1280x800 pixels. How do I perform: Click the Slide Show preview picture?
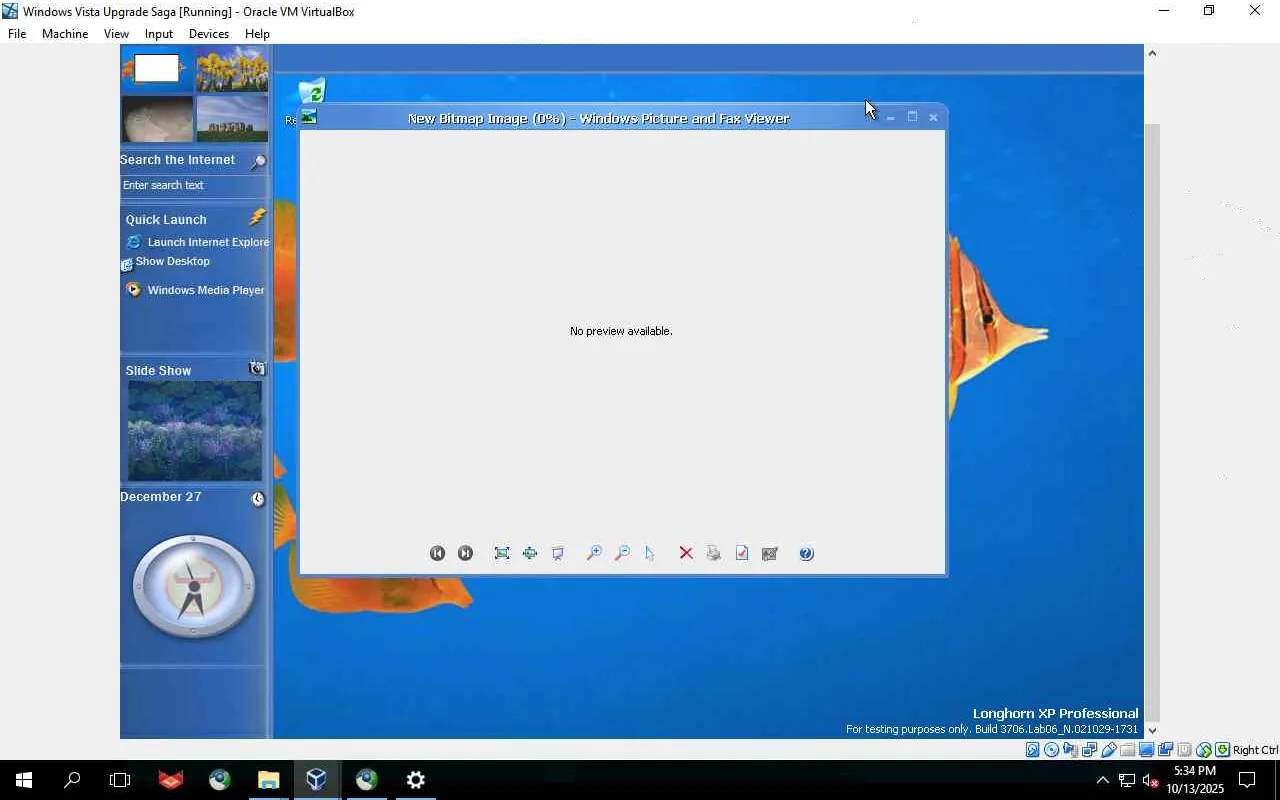195,431
